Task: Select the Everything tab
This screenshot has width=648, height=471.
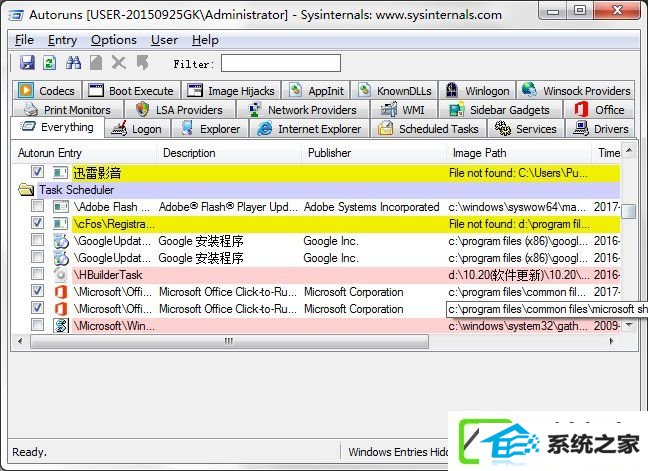Action: click(57, 127)
